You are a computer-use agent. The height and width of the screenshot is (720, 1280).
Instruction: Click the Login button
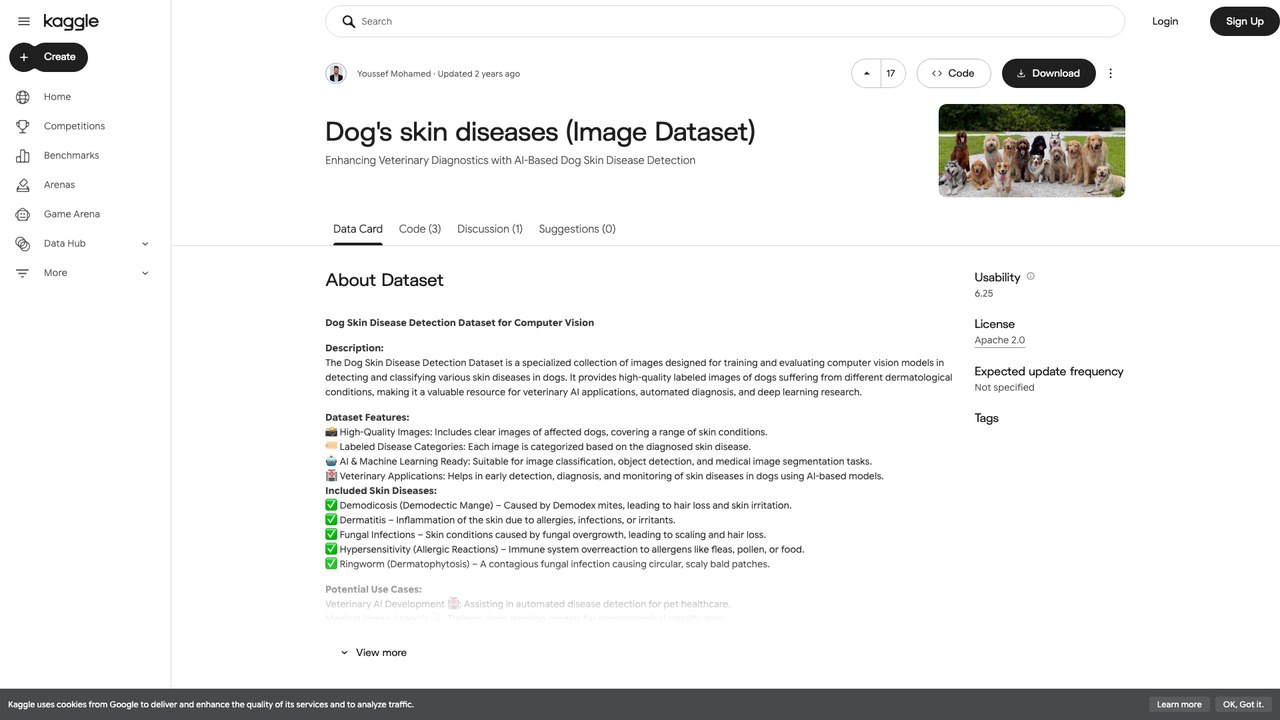coord(1165,21)
